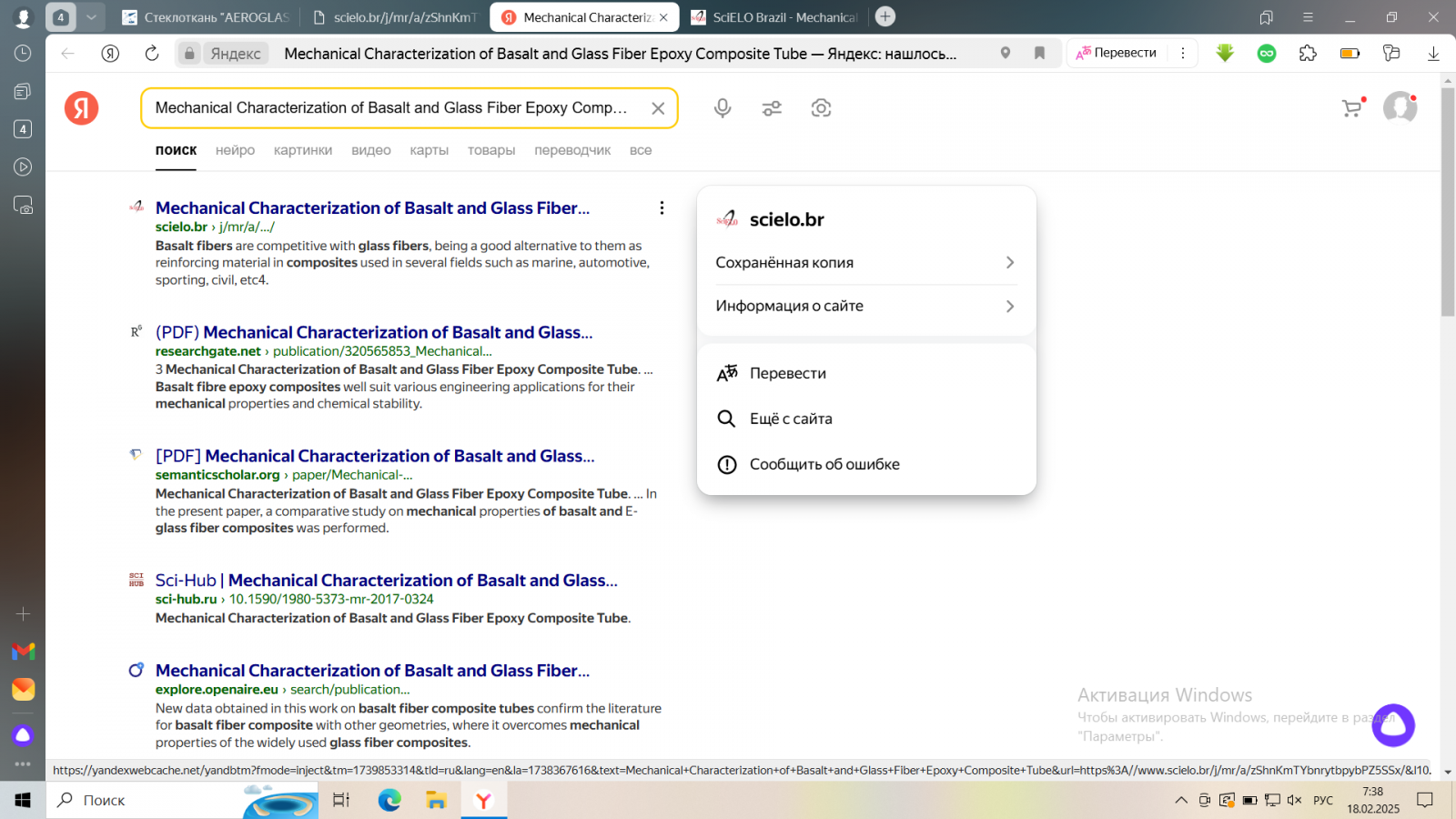Screen dimensions: 1456x819
Task: Launch Alice assistant in the sidebar
Action: [x=23, y=735]
